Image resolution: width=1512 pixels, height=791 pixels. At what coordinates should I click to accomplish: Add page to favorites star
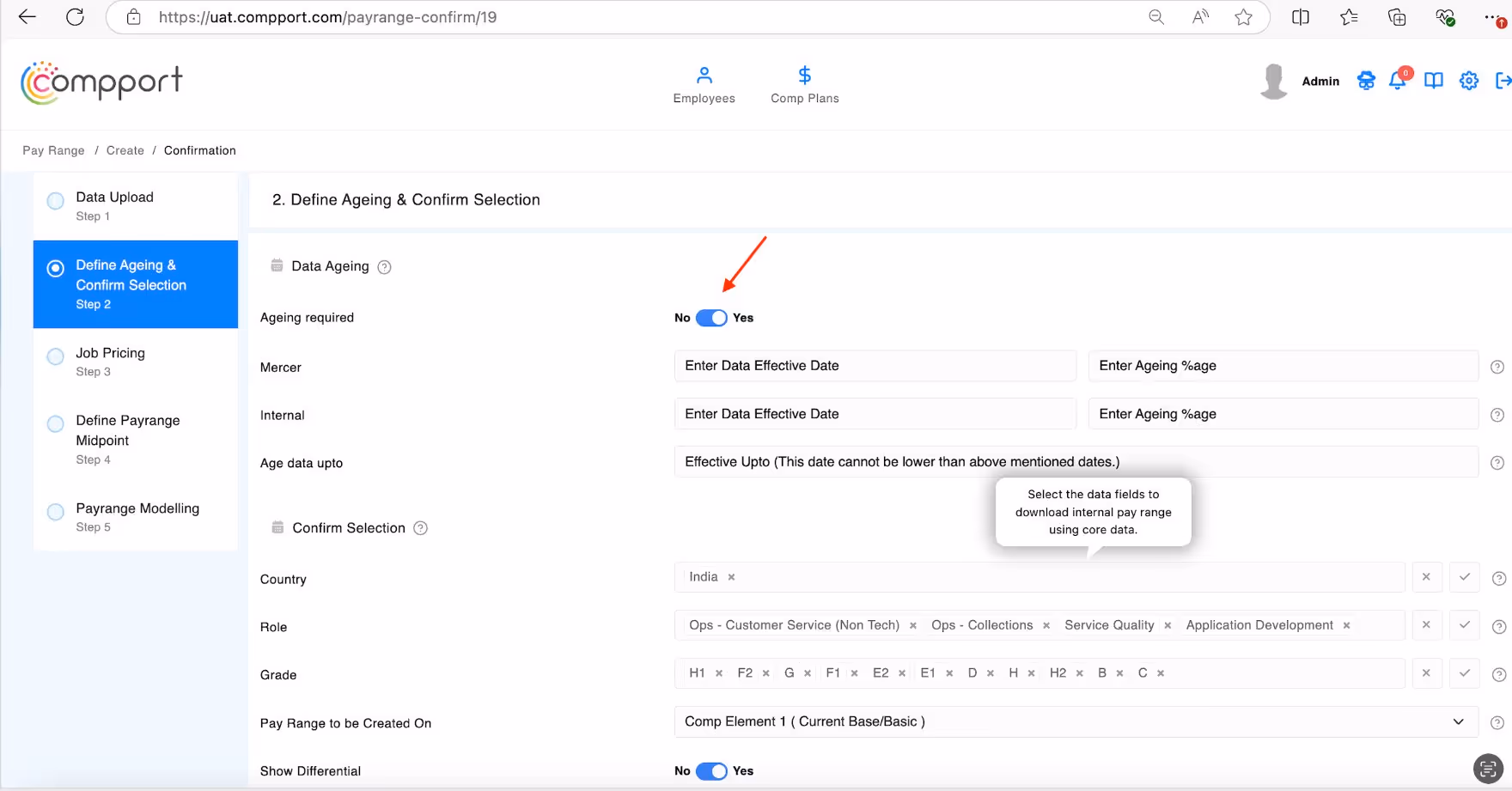click(x=1243, y=17)
